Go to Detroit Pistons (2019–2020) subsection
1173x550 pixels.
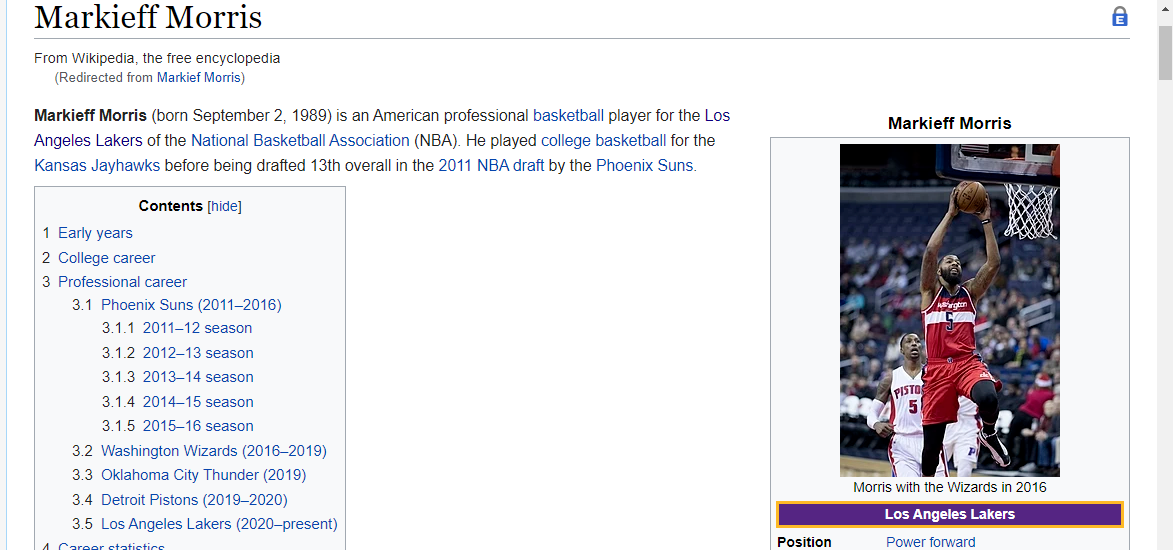pos(195,499)
